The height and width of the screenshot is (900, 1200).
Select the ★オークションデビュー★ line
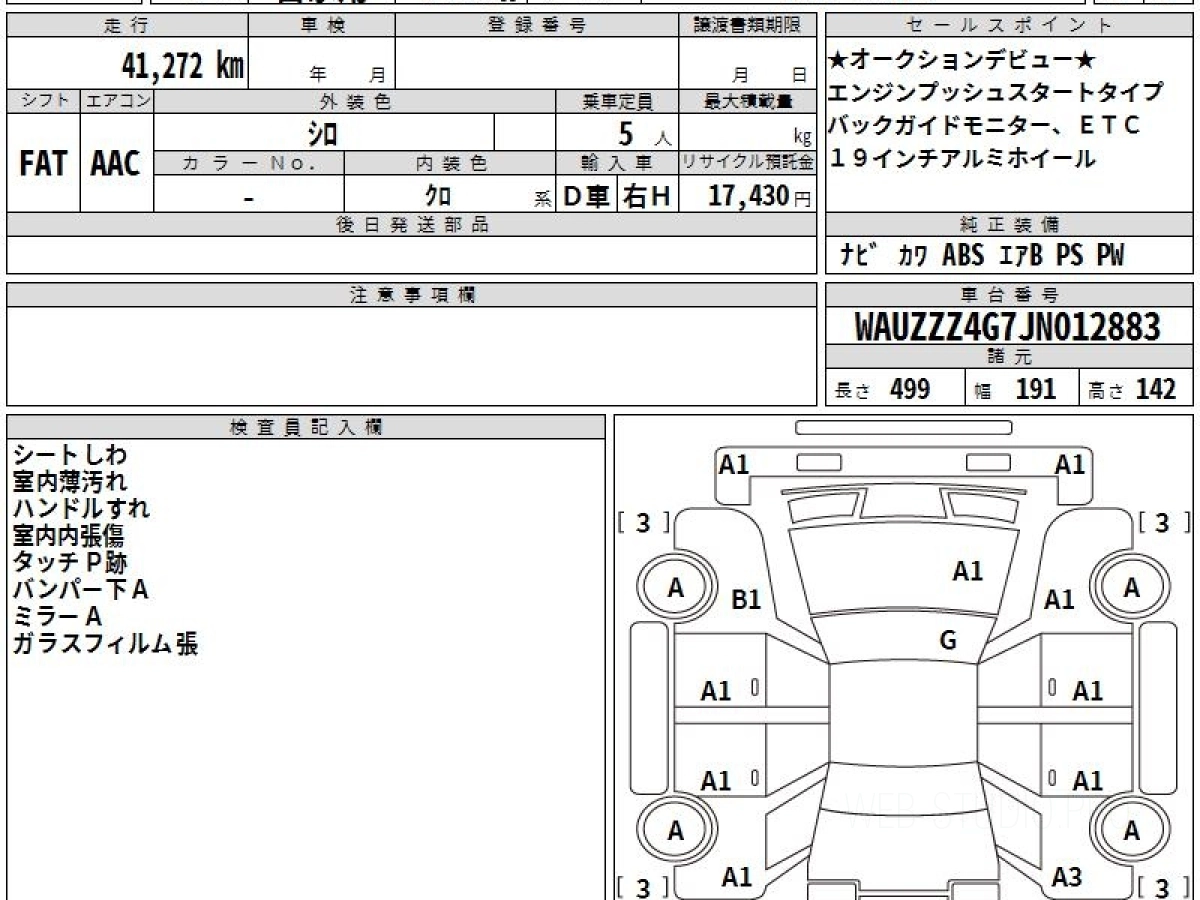coord(960,60)
